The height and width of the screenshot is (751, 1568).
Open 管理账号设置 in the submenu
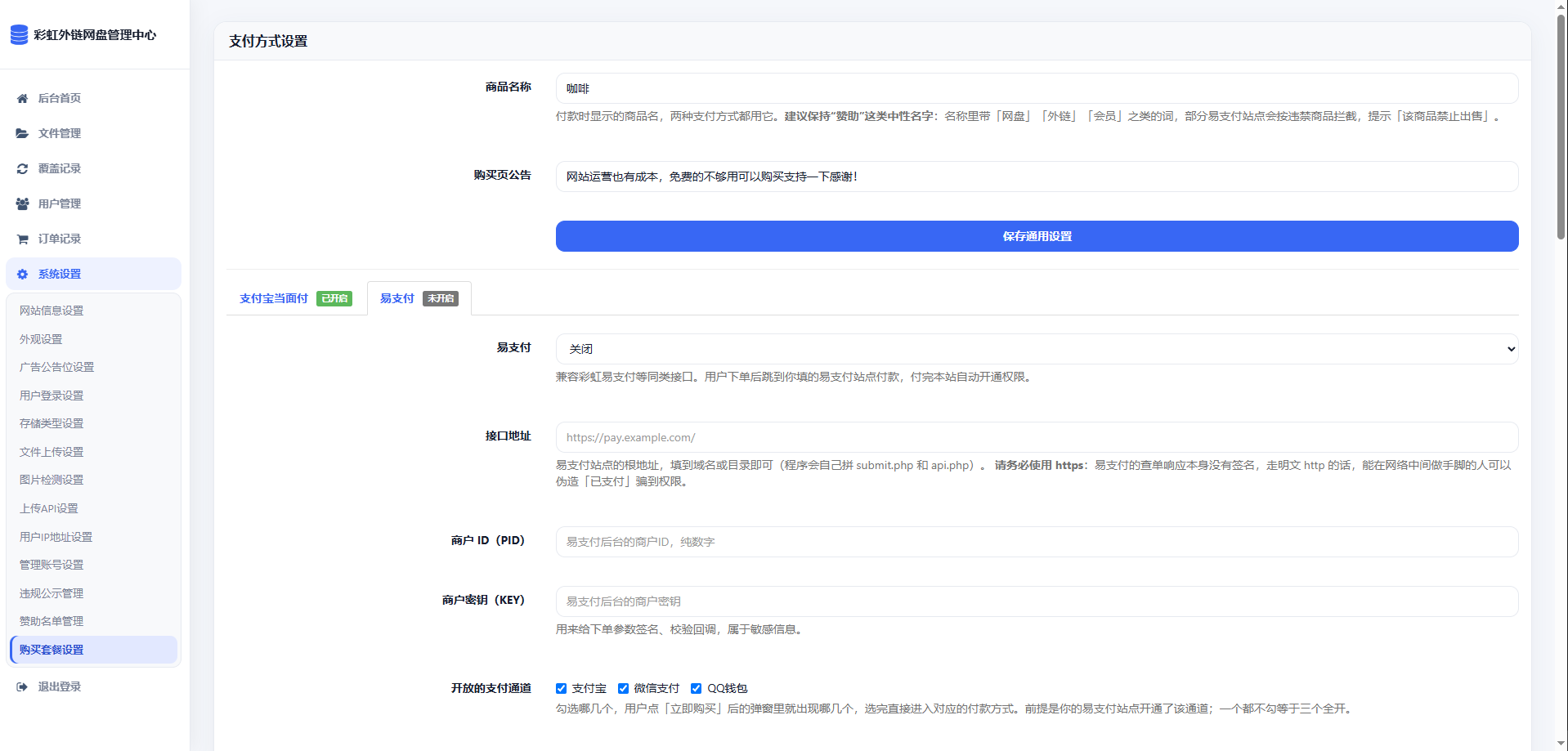tap(52, 565)
